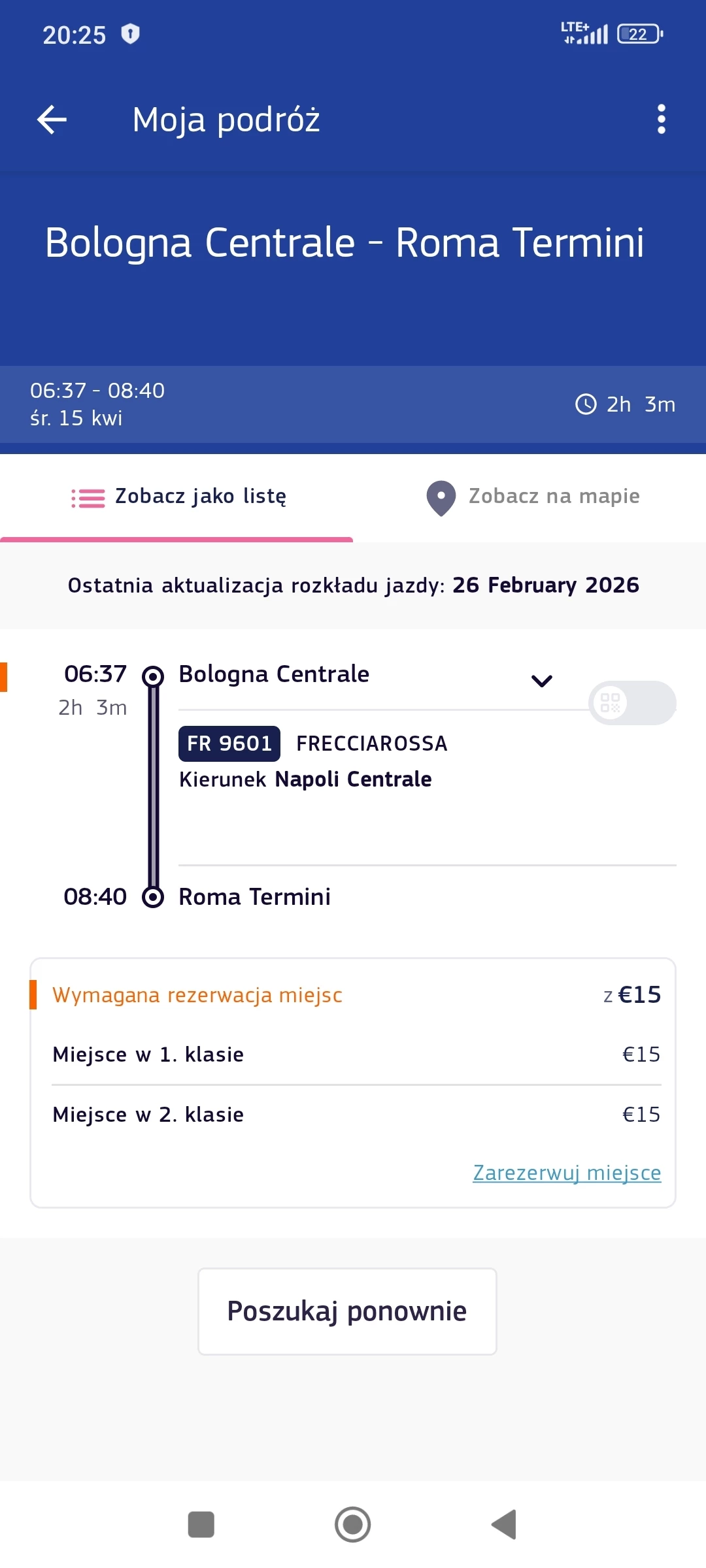Tap Wymagana rezerwacja miejsc header

click(197, 995)
